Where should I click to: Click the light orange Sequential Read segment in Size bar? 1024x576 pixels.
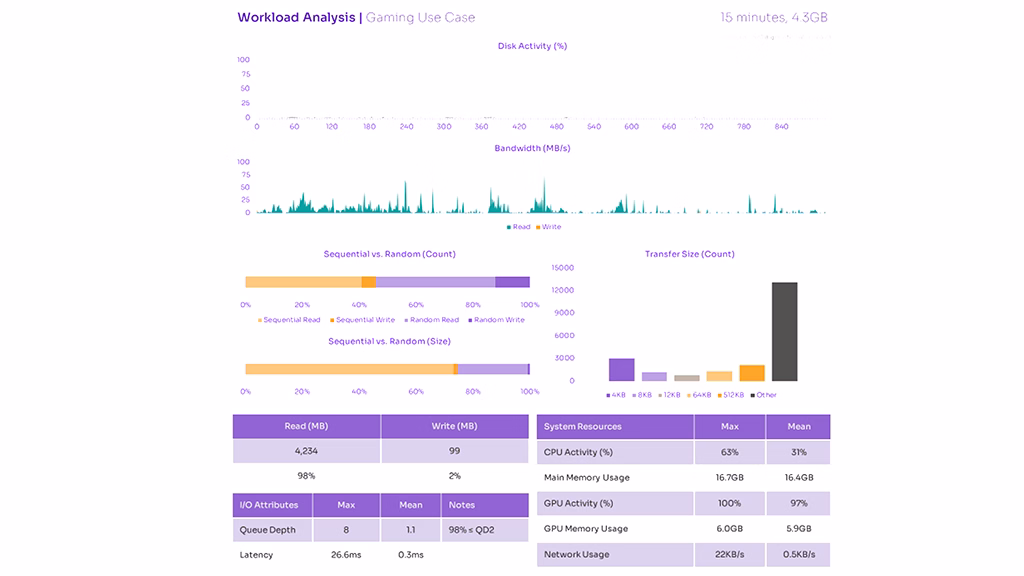349,369
